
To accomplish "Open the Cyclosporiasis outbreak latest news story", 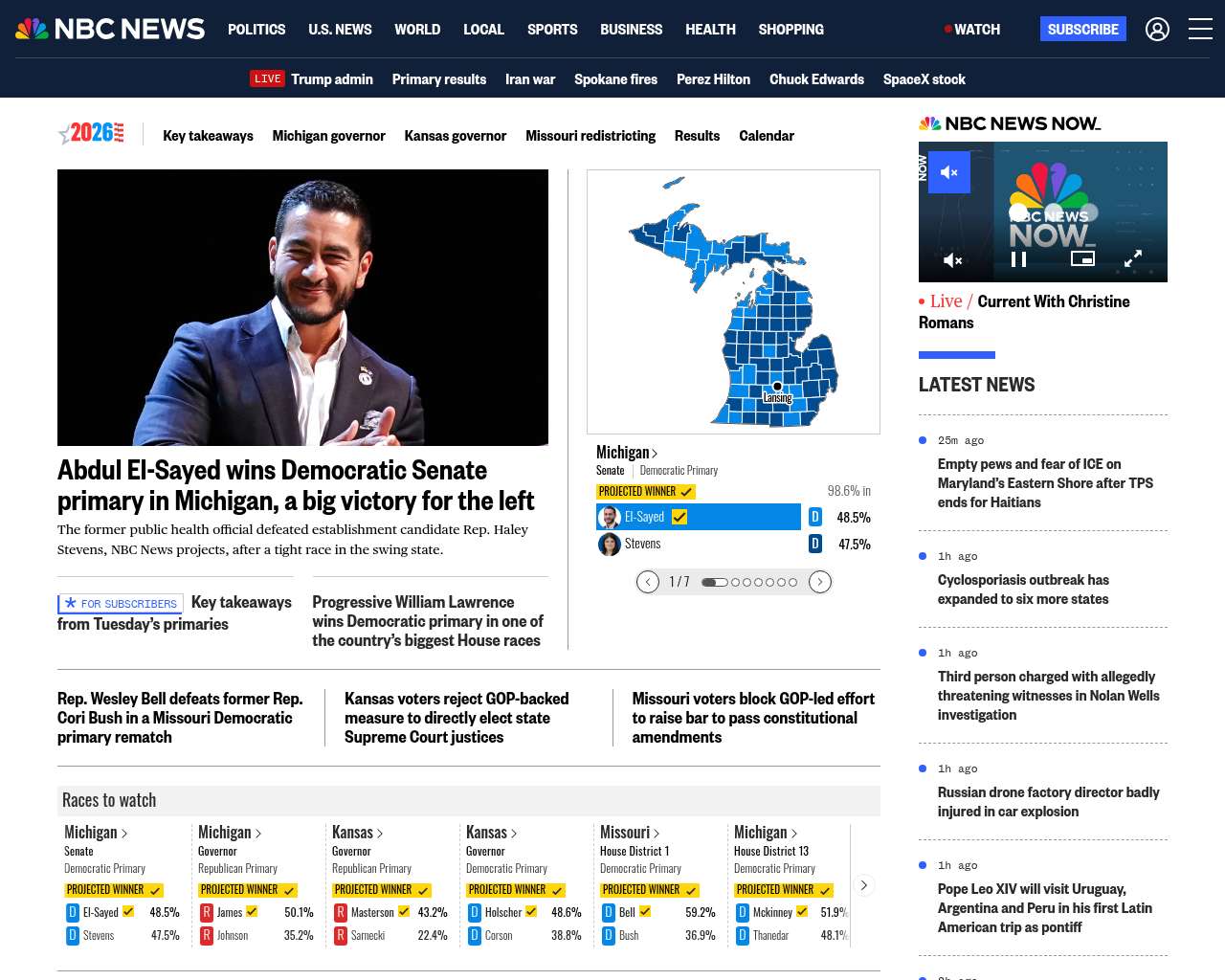I will pos(1023,590).
